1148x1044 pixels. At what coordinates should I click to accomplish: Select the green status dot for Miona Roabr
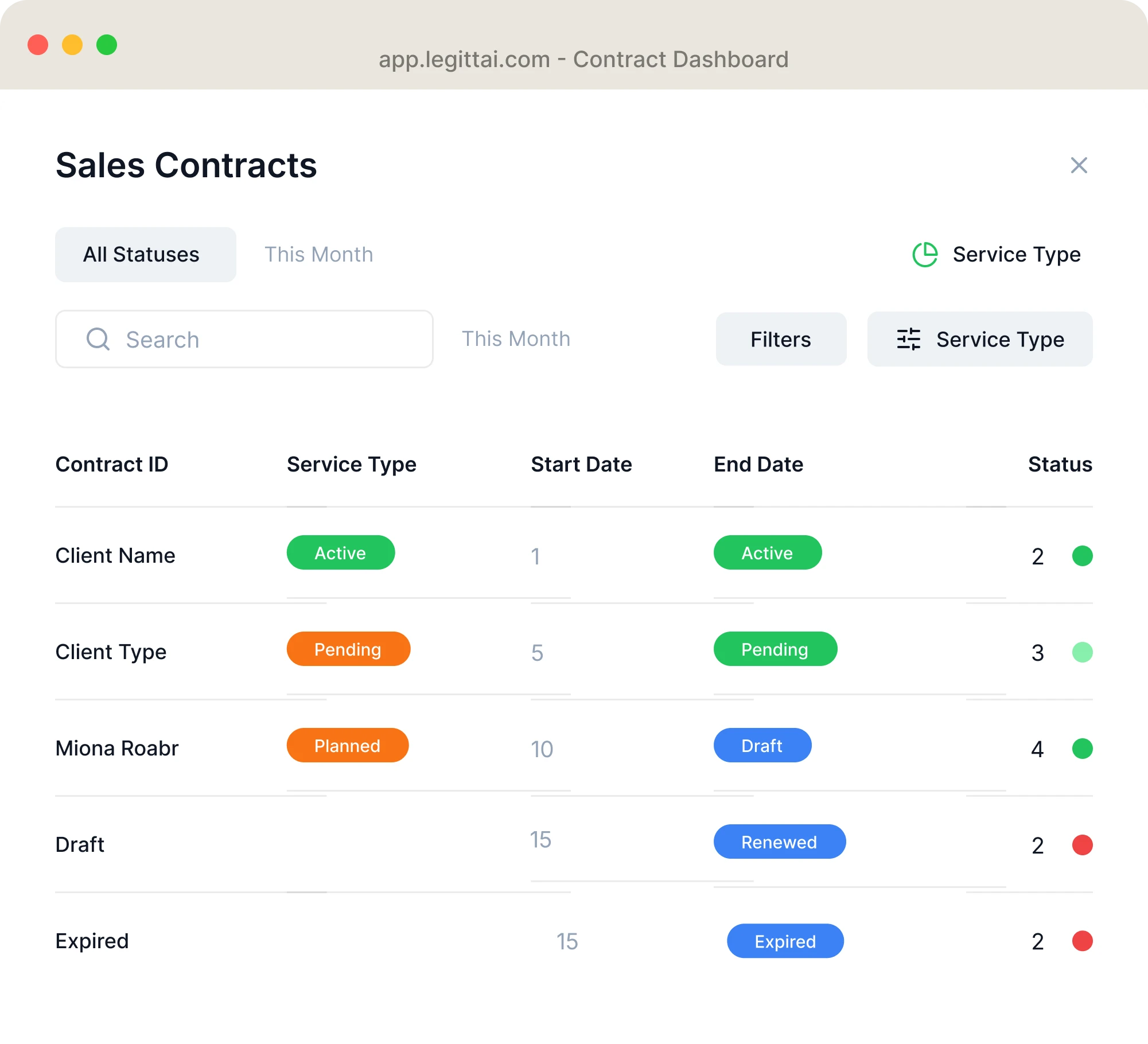pos(1082,749)
